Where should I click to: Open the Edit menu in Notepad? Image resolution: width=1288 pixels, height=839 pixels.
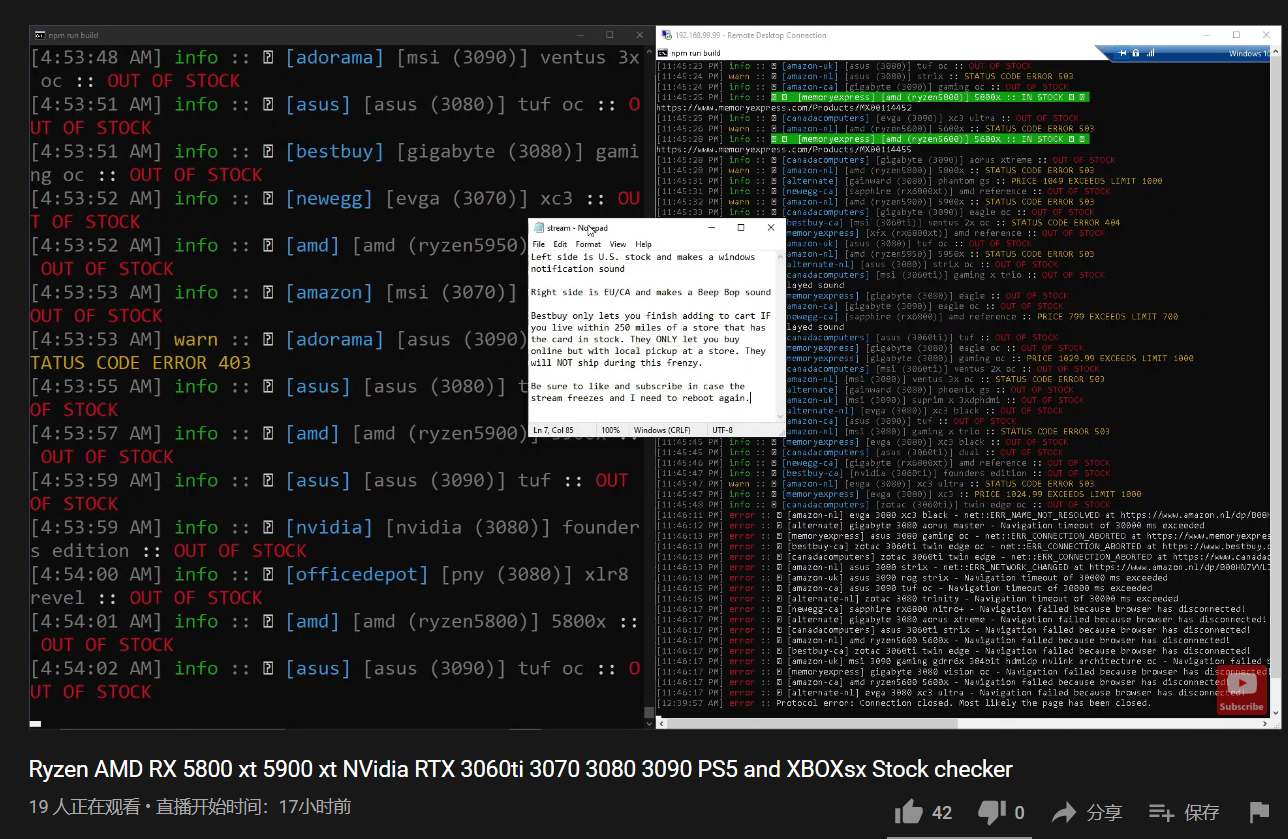(x=560, y=244)
